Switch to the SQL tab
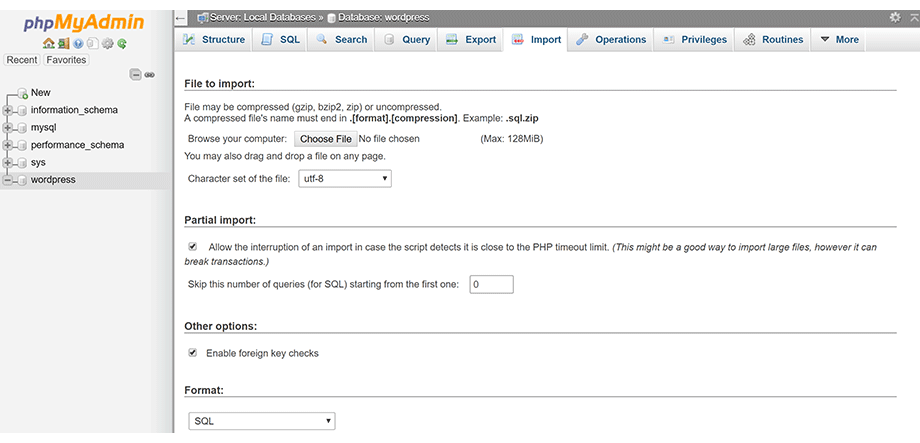920x443 pixels. coord(280,40)
